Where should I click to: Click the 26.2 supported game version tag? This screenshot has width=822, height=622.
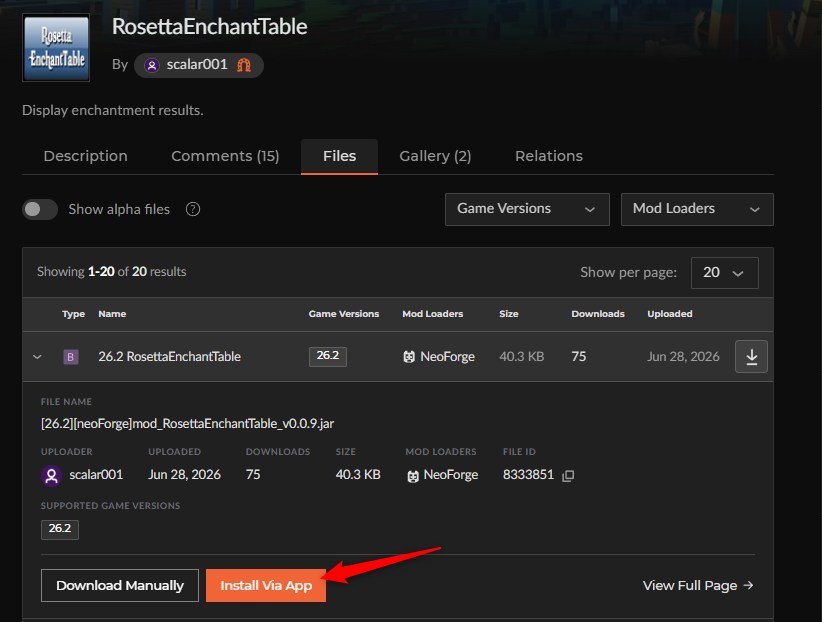click(x=60, y=529)
